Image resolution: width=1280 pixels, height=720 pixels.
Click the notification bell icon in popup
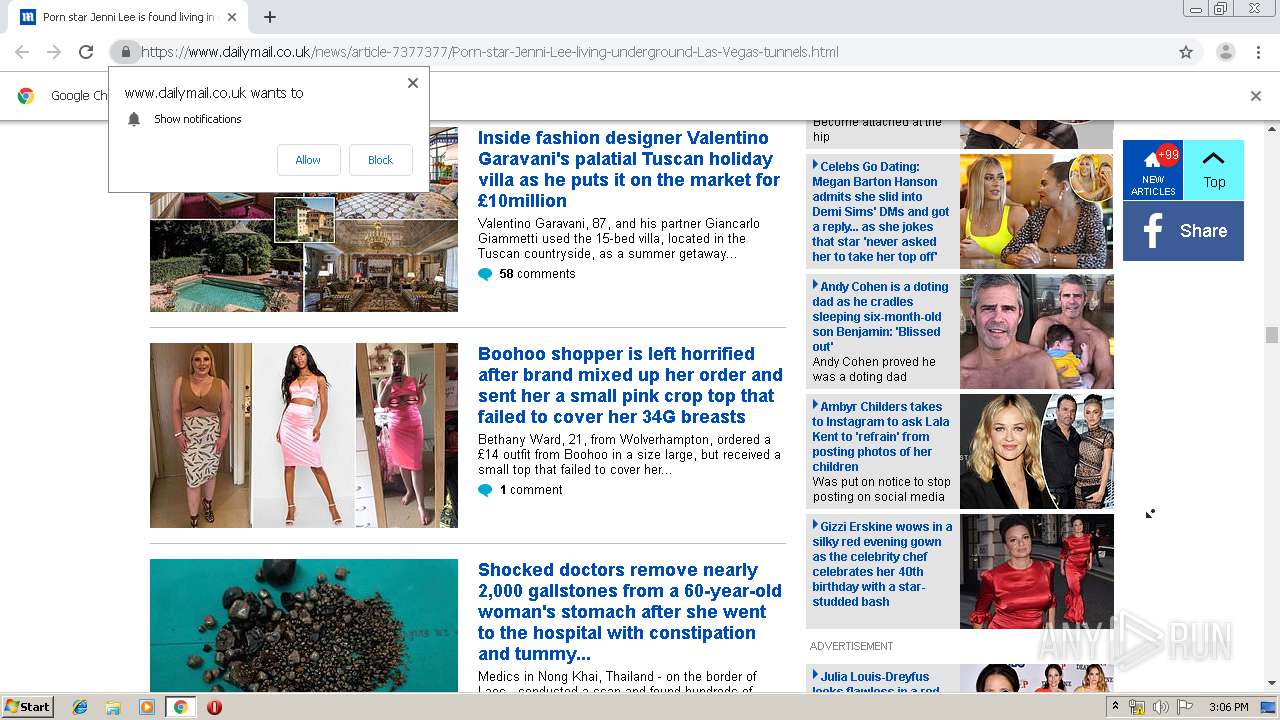(134, 119)
